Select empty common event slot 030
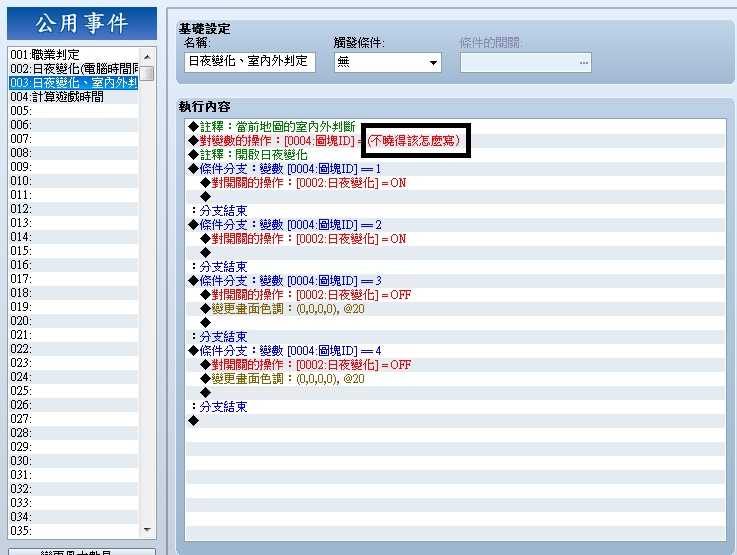Viewport: 737px width, 555px height. click(74, 461)
